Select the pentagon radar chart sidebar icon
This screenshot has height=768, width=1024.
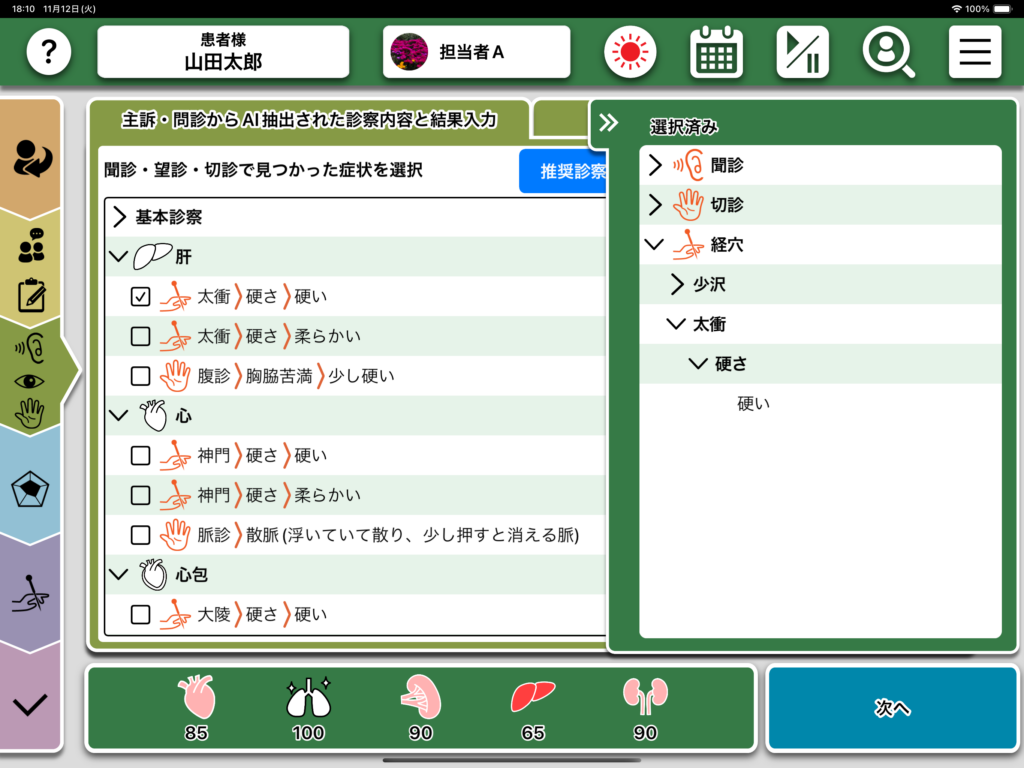pyautogui.click(x=31, y=490)
